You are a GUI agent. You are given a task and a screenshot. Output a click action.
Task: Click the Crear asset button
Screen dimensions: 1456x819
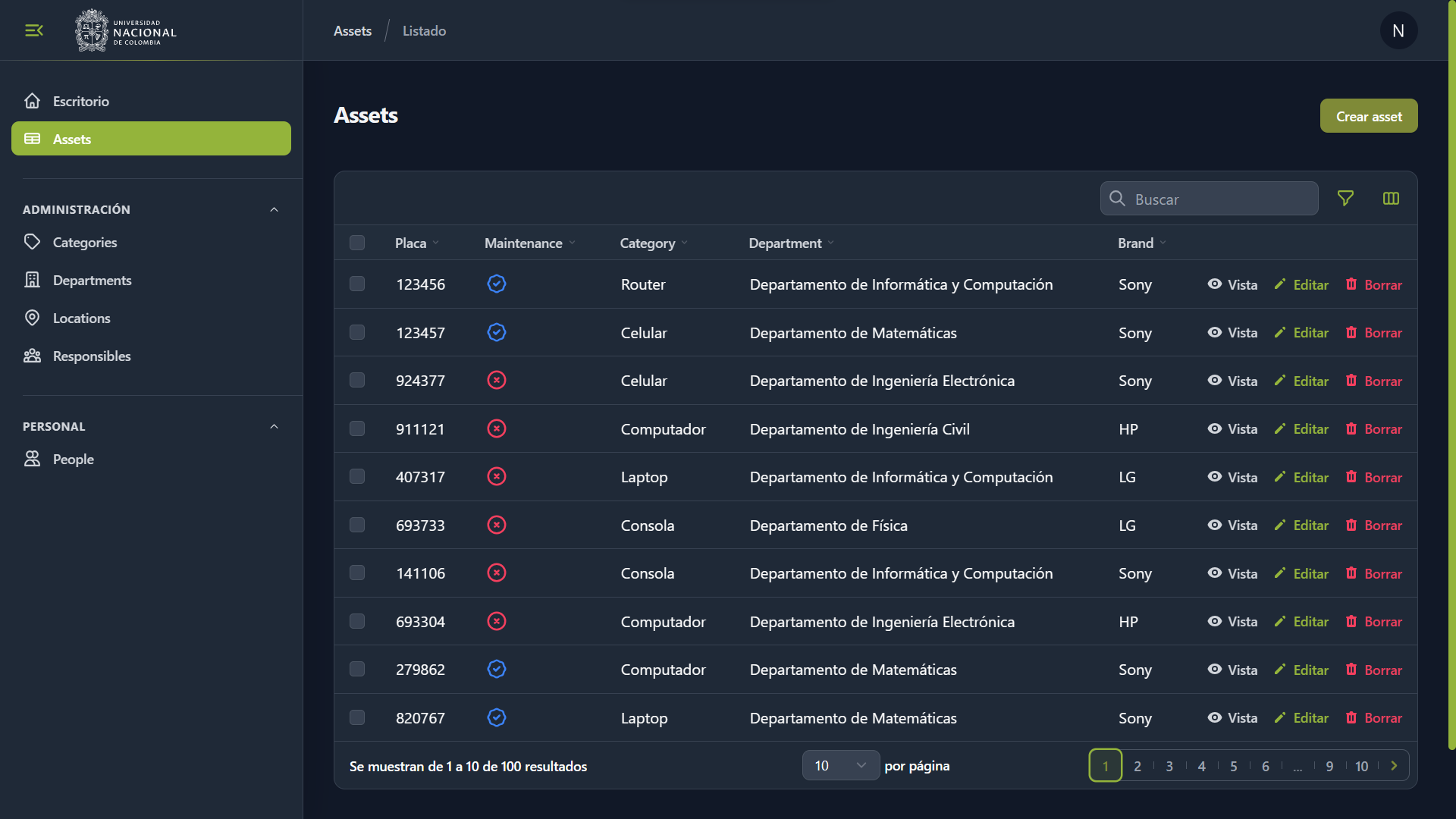(1368, 116)
